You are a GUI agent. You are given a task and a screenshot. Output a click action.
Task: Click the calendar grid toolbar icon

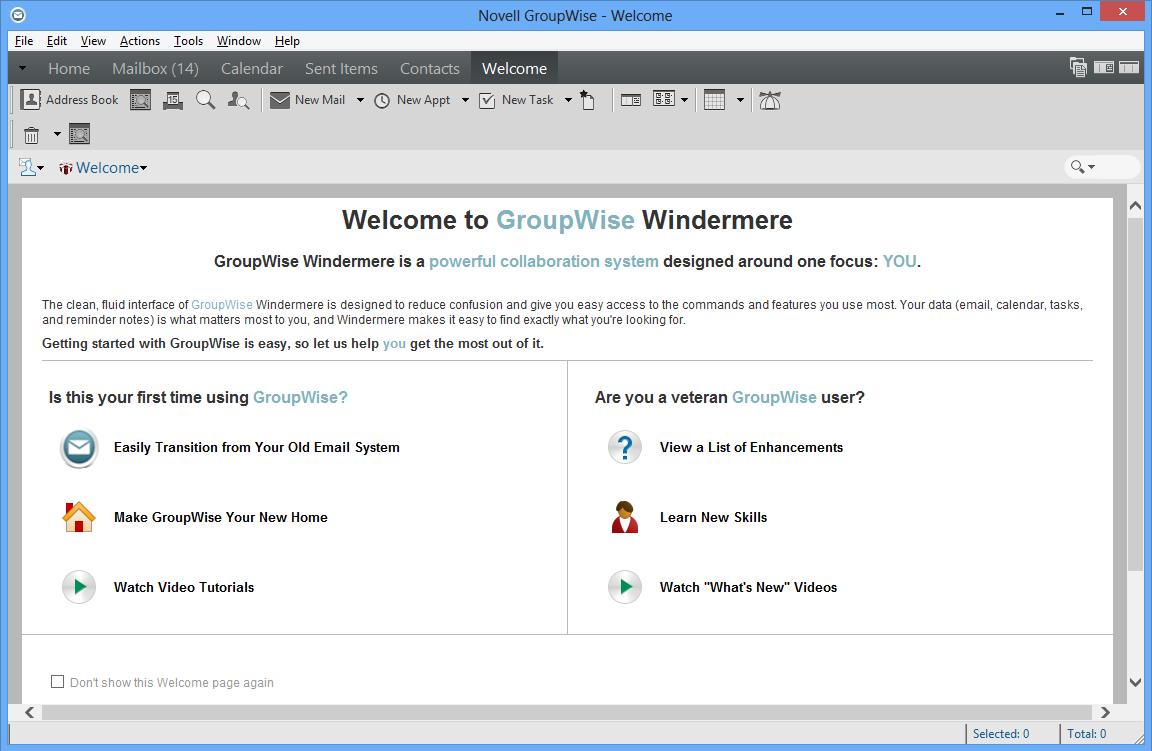coord(715,100)
